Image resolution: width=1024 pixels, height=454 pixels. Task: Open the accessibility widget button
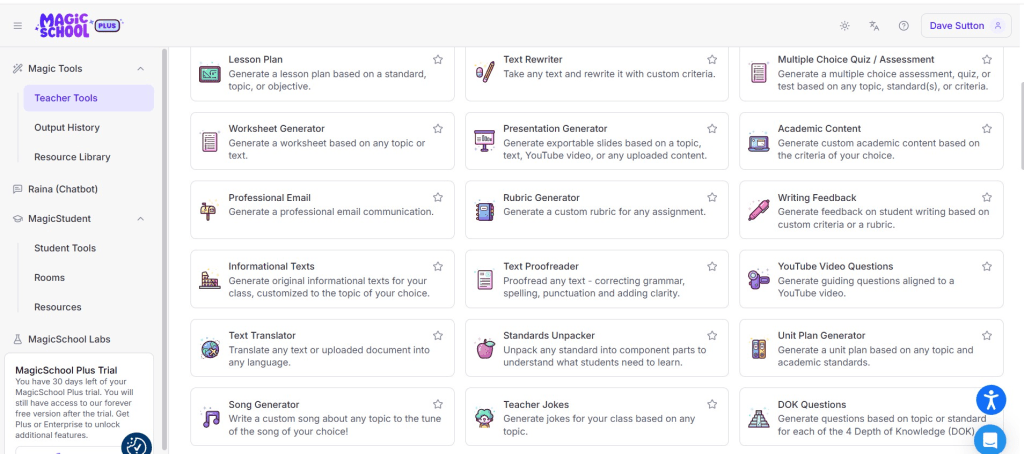pos(990,400)
